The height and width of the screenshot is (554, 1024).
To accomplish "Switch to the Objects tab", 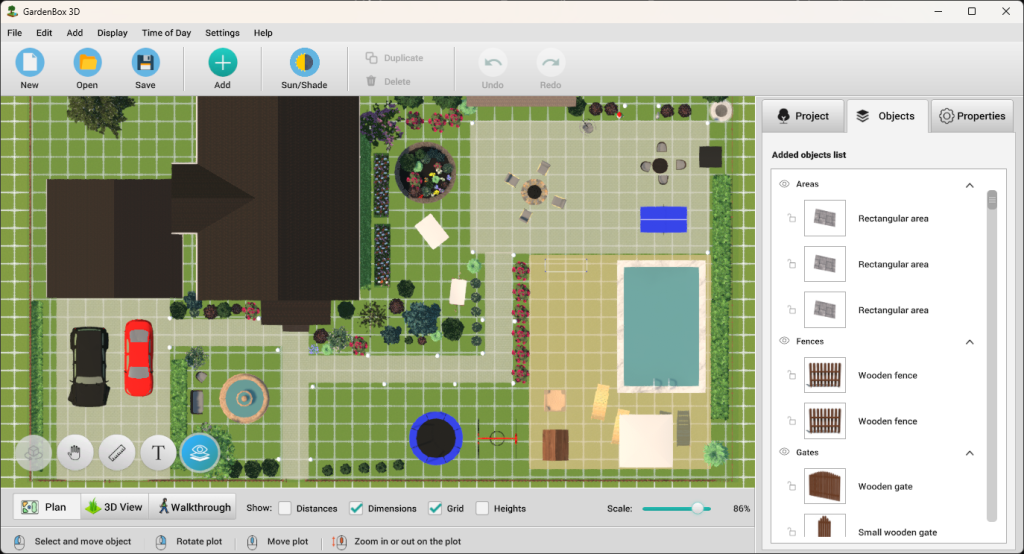I will pos(886,116).
